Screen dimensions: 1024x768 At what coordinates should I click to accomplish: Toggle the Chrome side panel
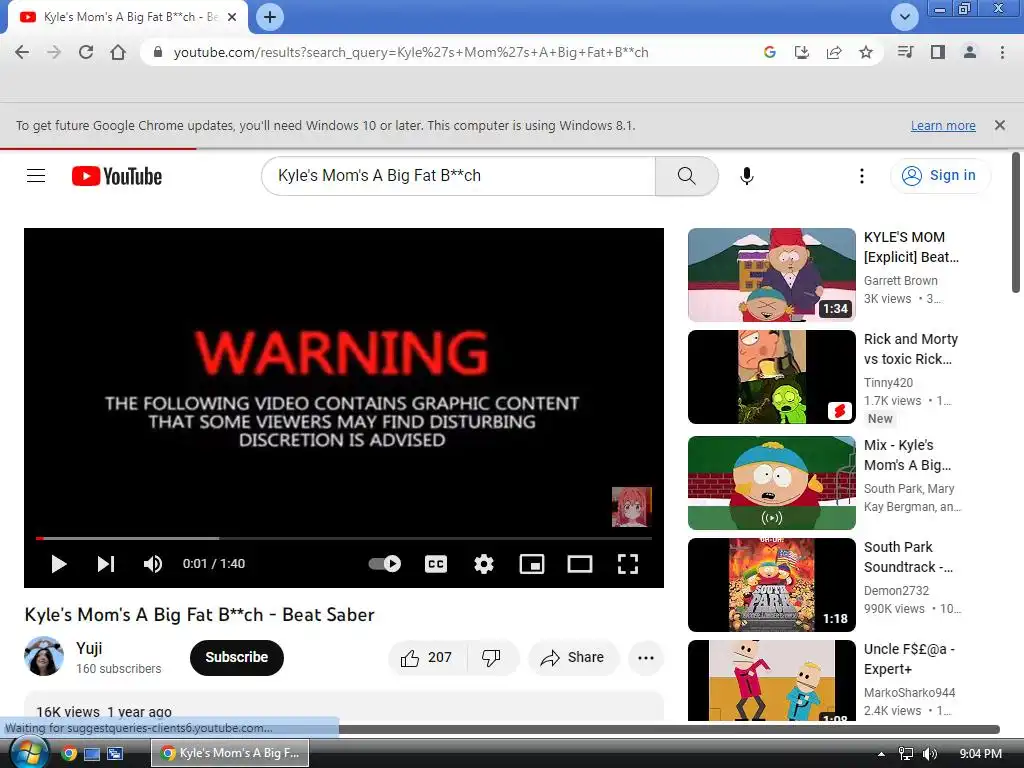click(x=938, y=52)
